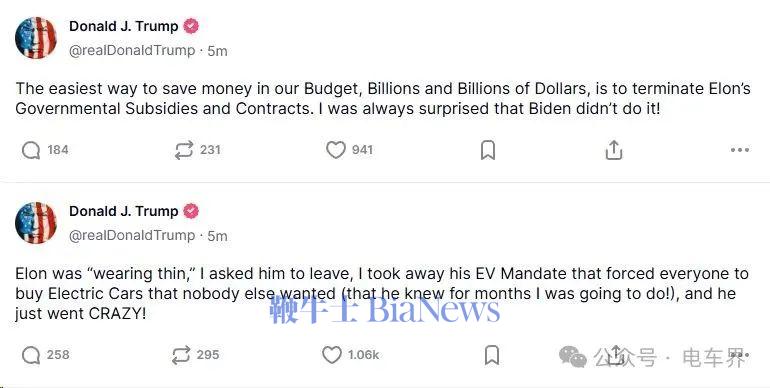Bookmark the Governmental Subsidies post

point(488,150)
